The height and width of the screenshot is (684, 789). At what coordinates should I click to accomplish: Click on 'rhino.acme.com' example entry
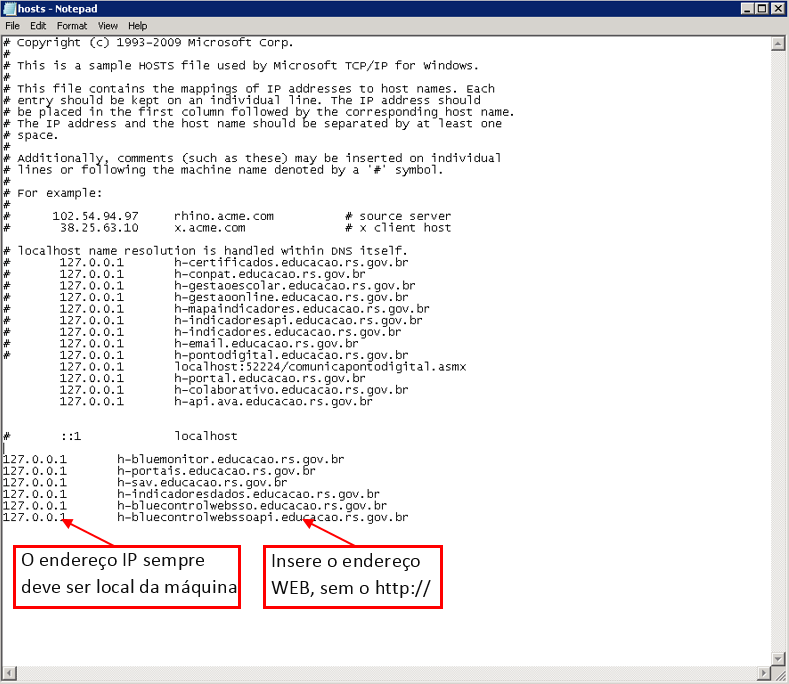point(224,216)
